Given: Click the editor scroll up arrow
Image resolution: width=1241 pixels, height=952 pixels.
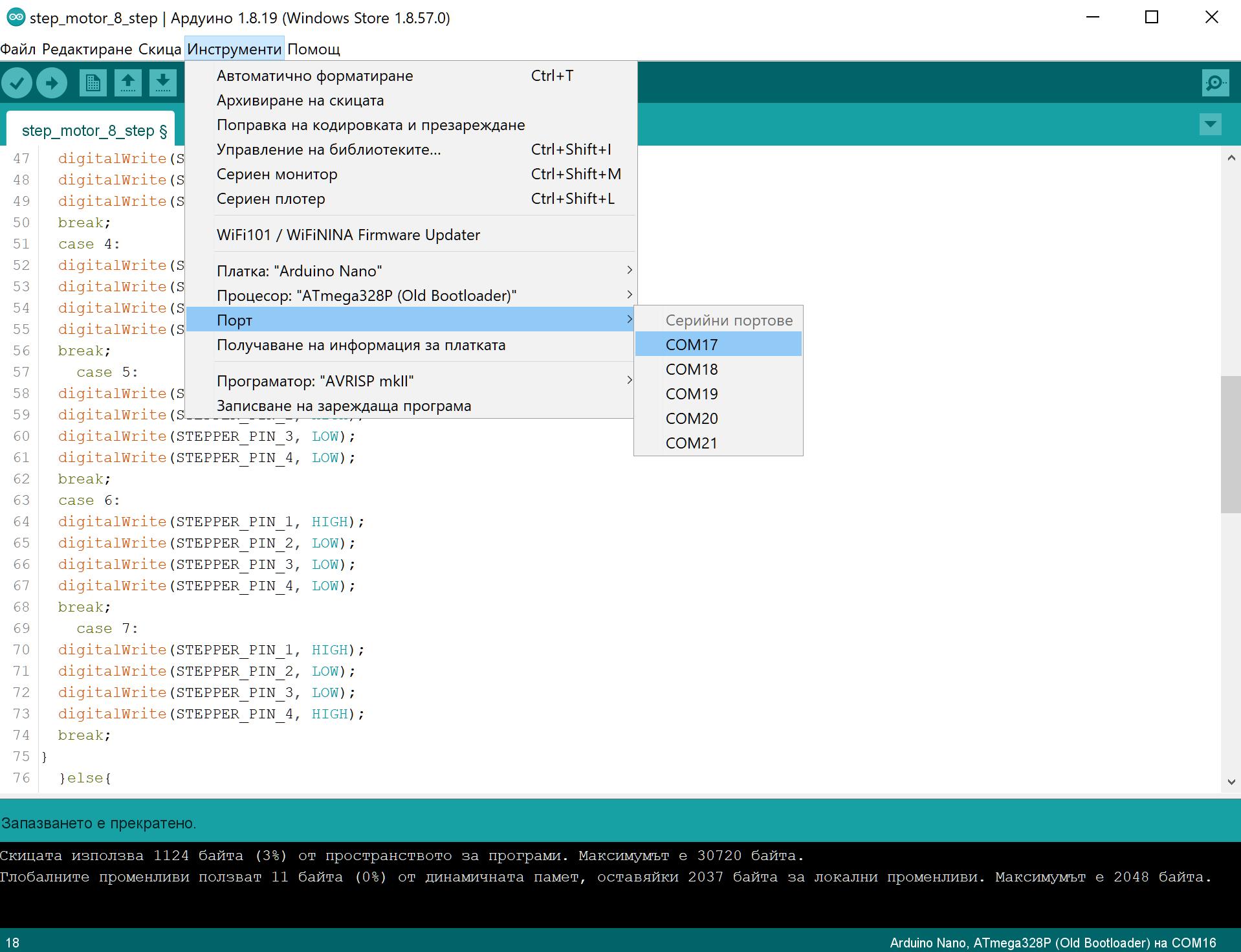Looking at the screenshot, I should (1231, 157).
